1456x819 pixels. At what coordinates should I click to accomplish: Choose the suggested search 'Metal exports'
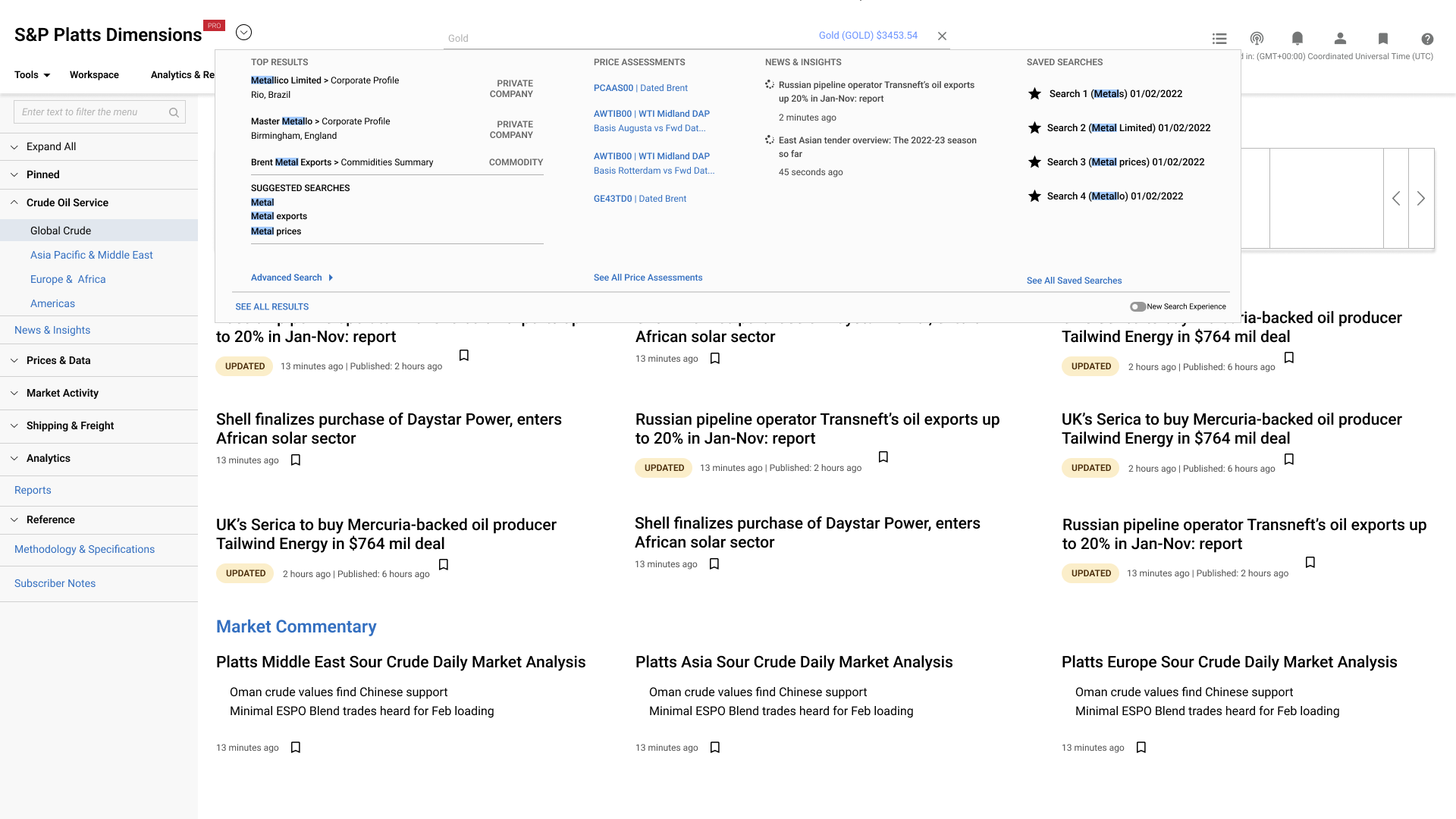point(279,216)
